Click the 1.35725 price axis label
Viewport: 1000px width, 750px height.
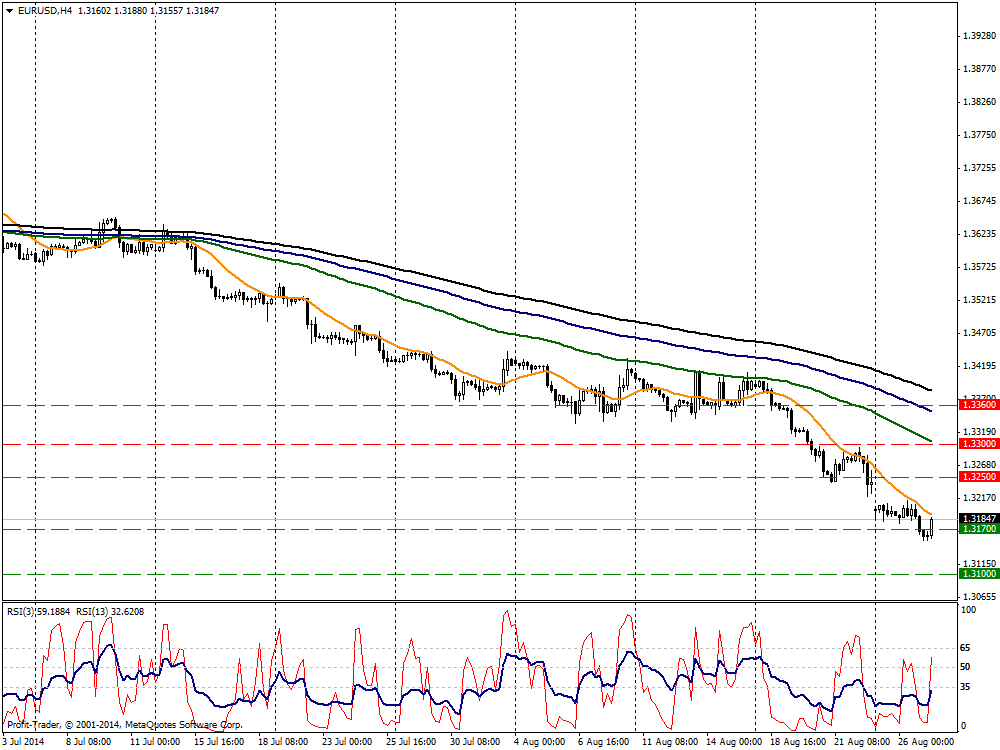(979, 267)
